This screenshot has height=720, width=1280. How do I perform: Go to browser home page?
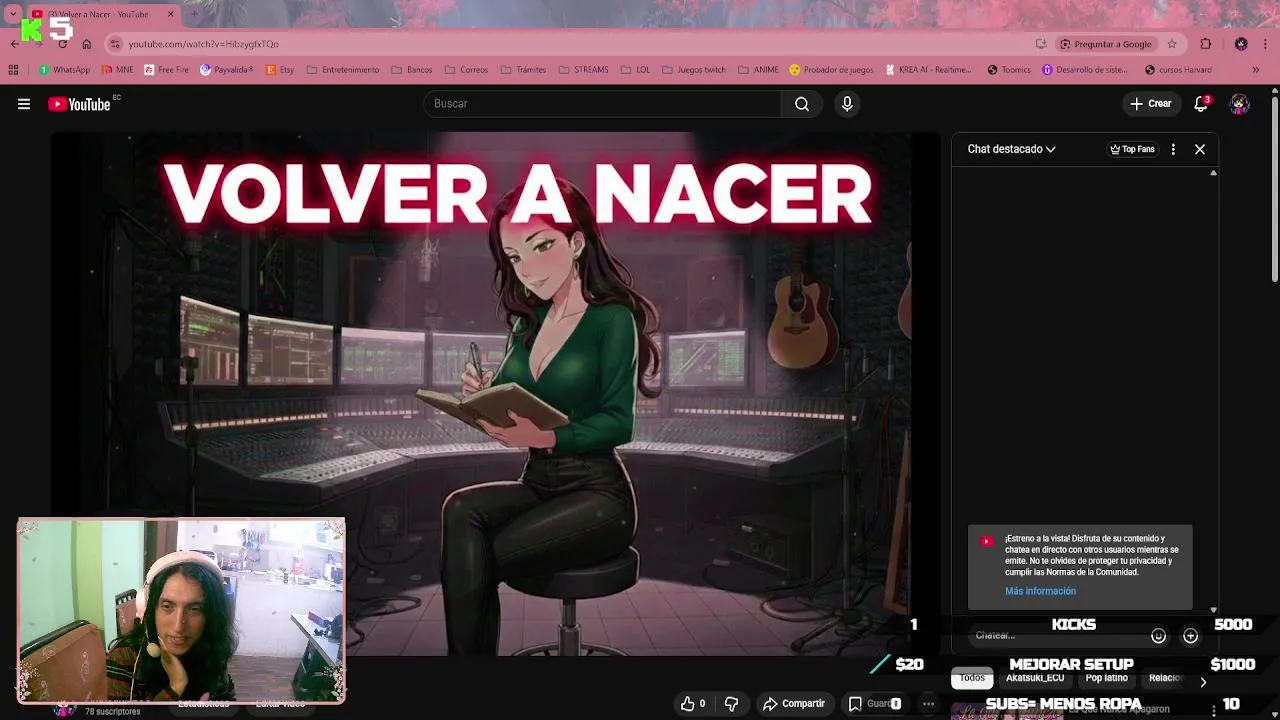[x=87, y=44]
